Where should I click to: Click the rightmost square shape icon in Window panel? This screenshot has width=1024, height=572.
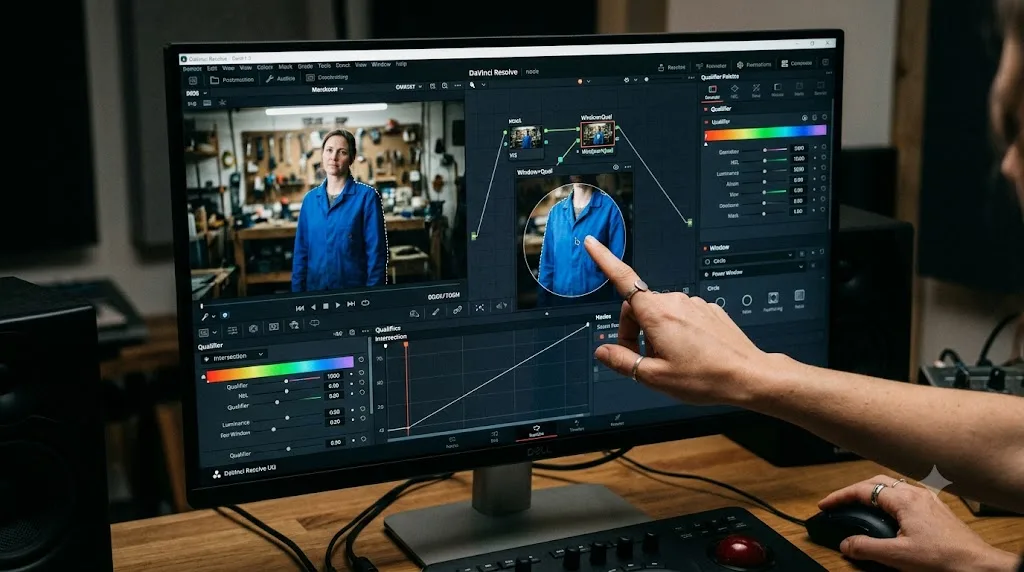coord(799,297)
